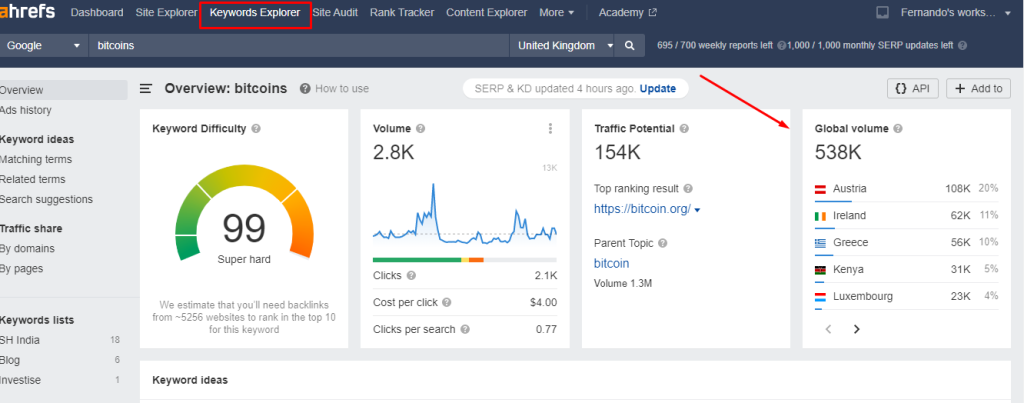
Task: Click the hamburger menu icon beside Overview
Action: click(x=146, y=89)
